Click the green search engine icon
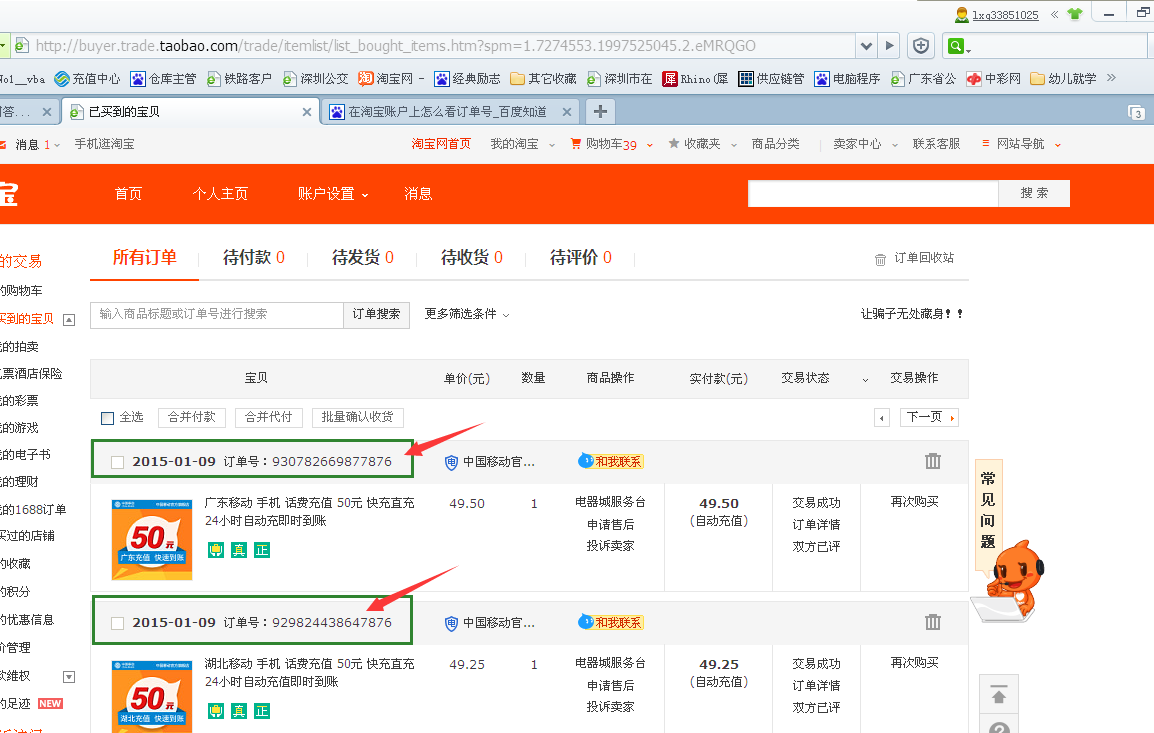The height and width of the screenshot is (733, 1154). coord(956,46)
